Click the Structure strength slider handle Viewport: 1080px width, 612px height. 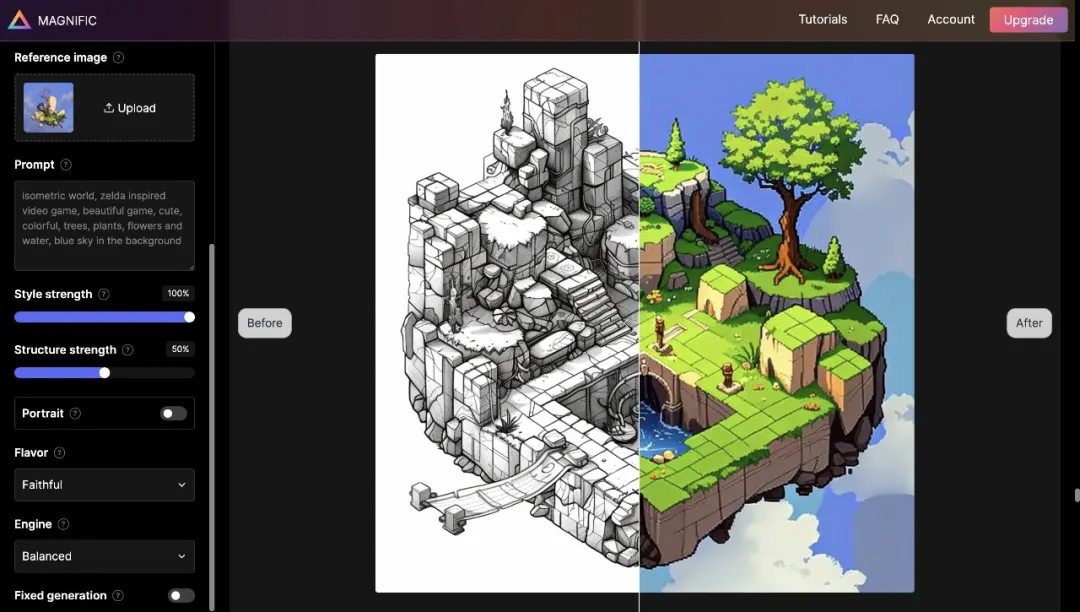[x=104, y=373]
